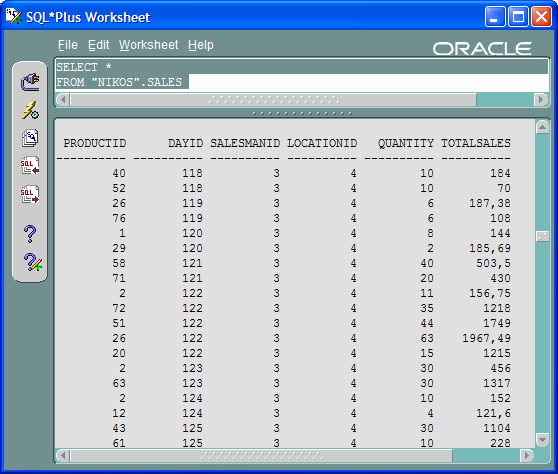Screen dimensions: 558x474
Task: Click the TOTALSALES value 156,75
Action: click(x=490, y=293)
